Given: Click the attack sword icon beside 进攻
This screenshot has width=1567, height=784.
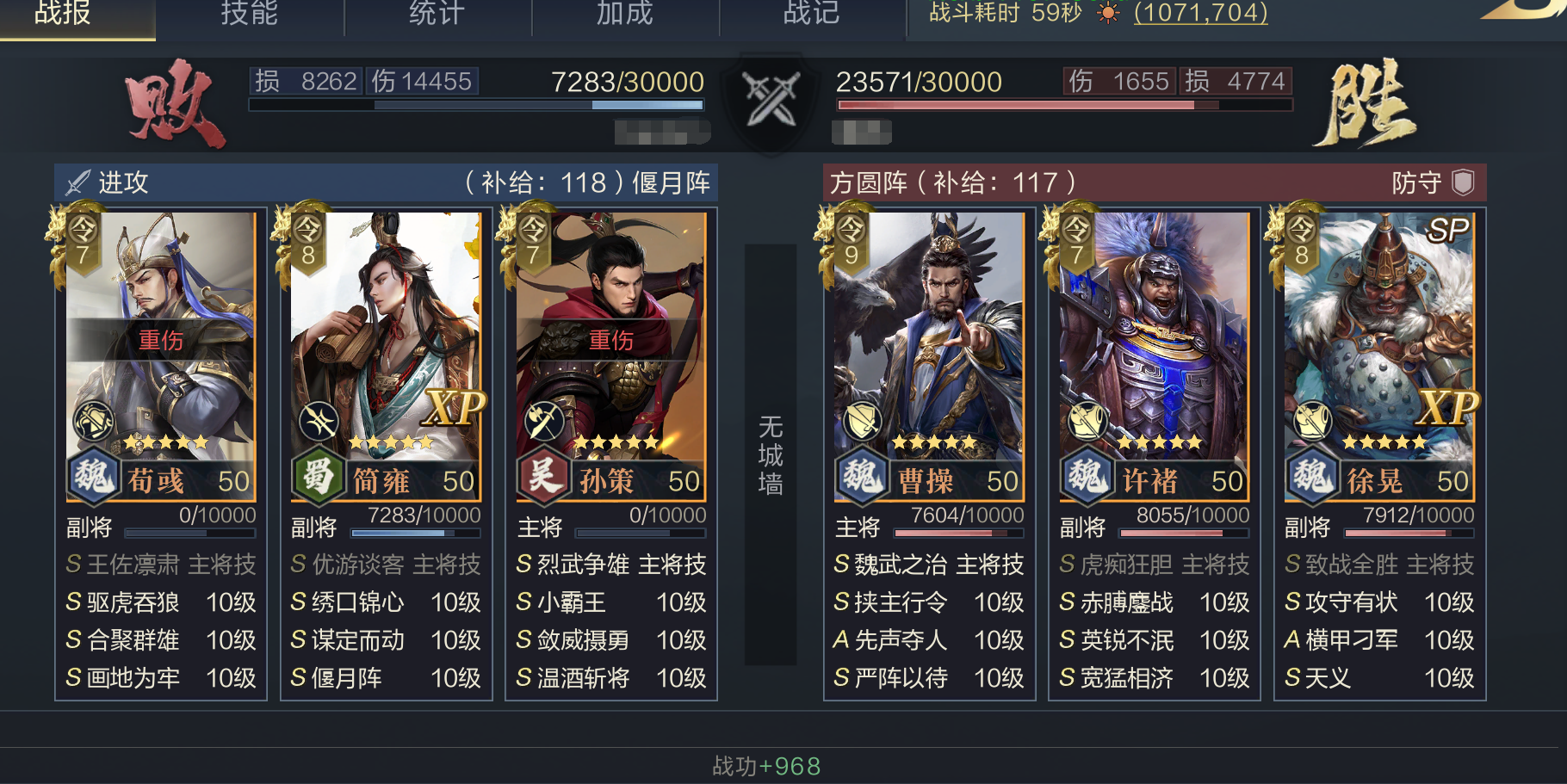Looking at the screenshot, I should 78,182.
